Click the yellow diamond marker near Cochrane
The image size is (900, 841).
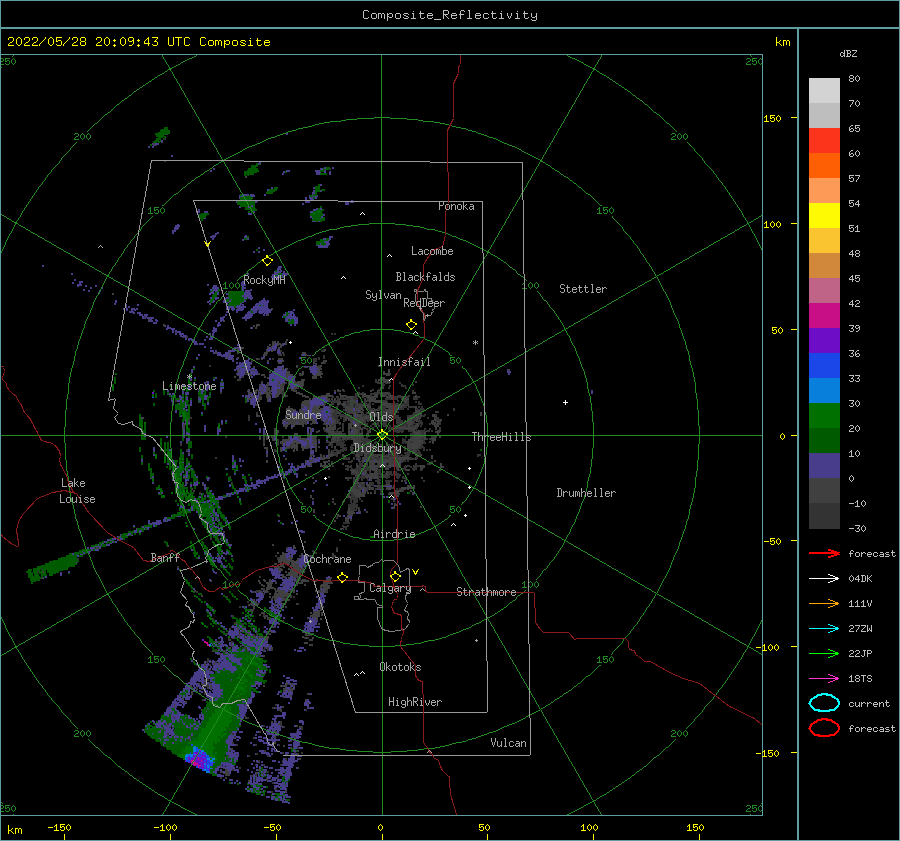pyautogui.click(x=342, y=577)
